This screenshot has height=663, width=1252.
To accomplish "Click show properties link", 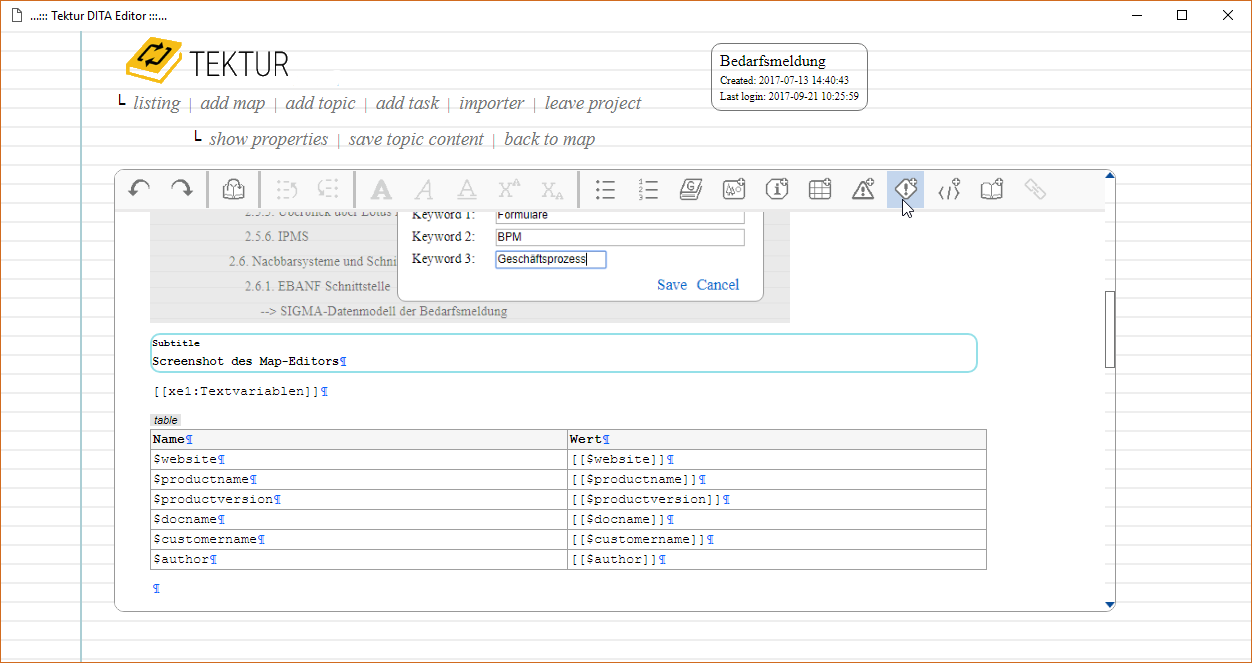I will 268,140.
